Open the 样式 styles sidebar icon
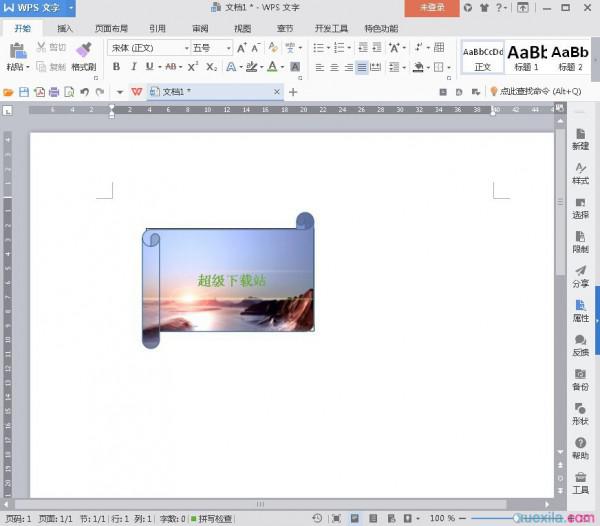 (x=580, y=172)
